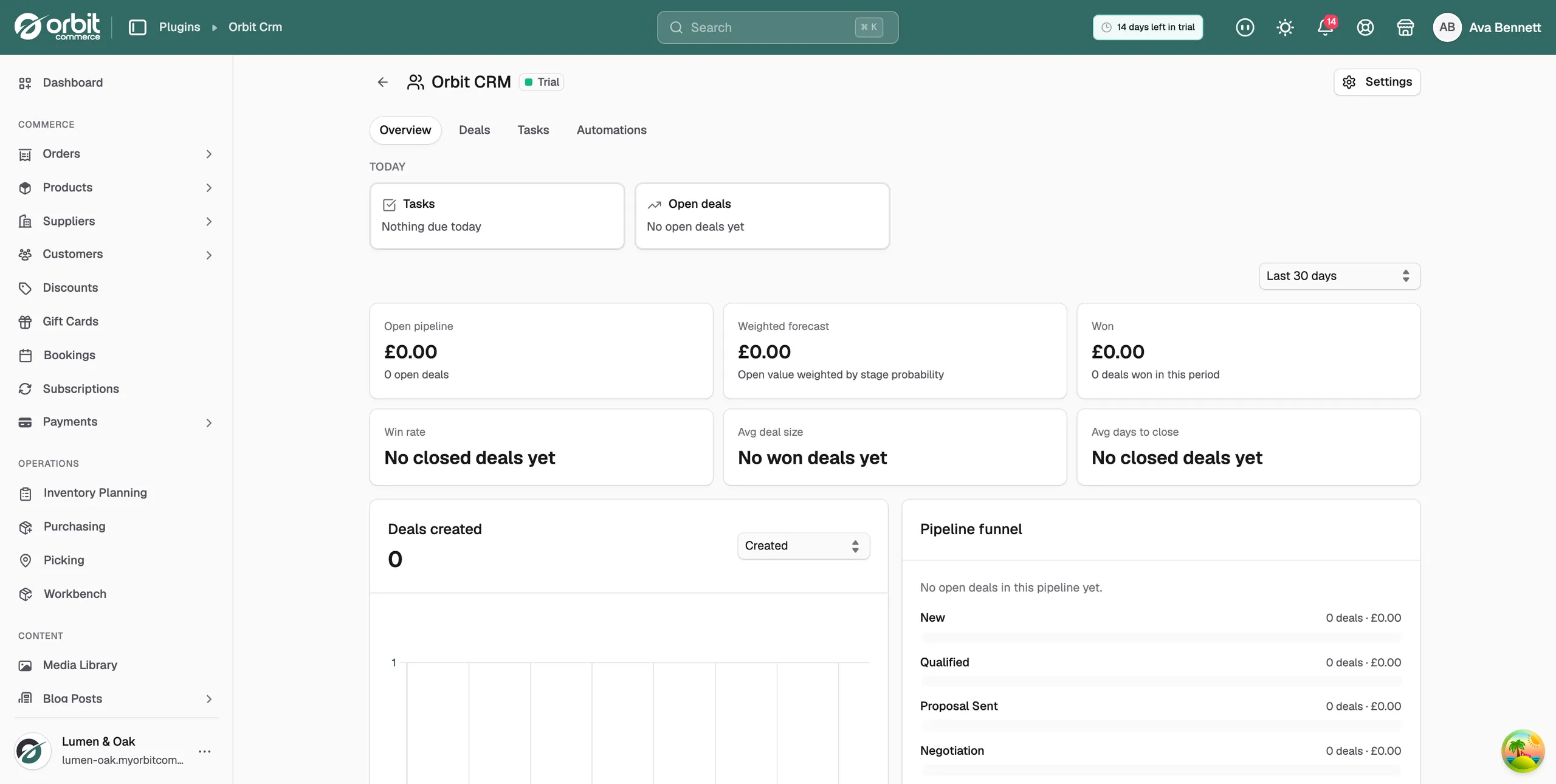Viewport: 1556px width, 784px height.
Task: Click the Gift Cards icon
Action: (25, 322)
